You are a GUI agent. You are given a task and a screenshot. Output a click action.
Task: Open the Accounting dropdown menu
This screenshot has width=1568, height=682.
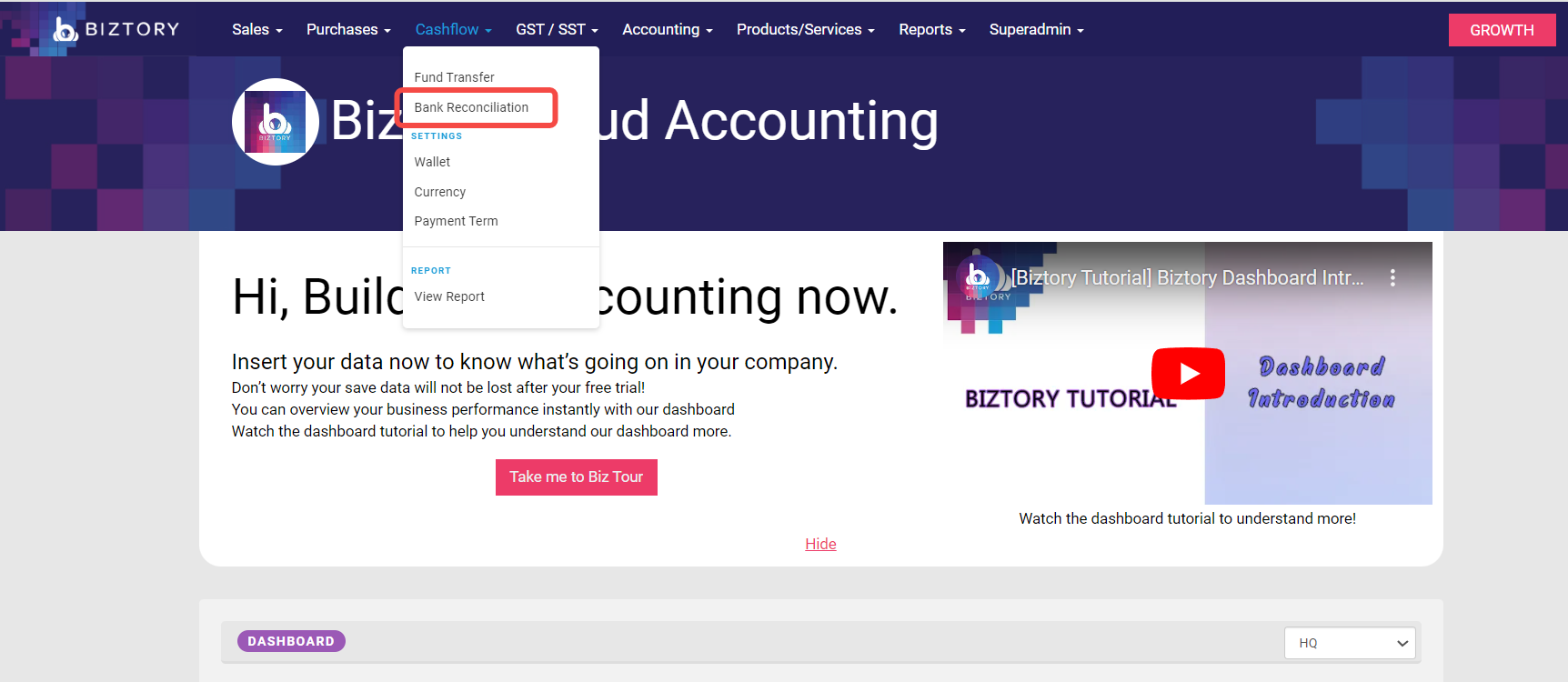(668, 29)
